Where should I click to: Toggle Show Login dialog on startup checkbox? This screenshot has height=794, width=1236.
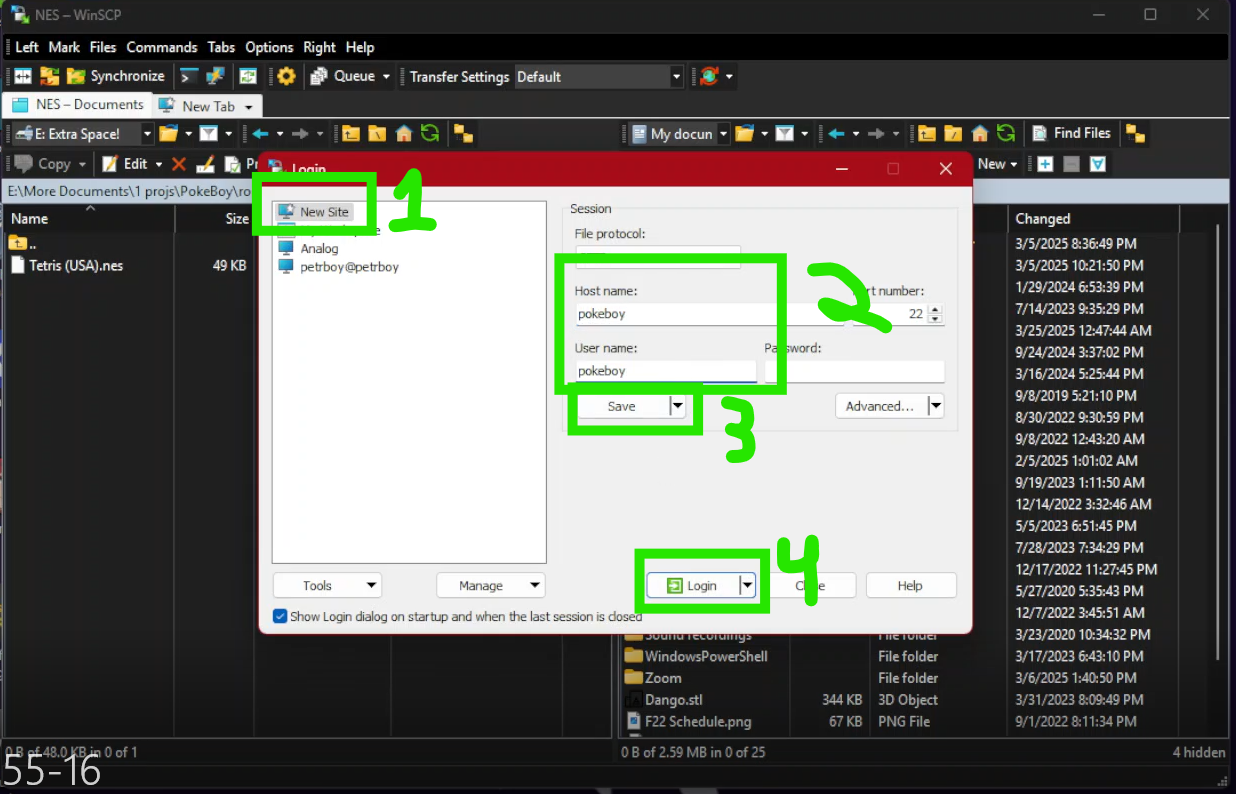pos(280,617)
